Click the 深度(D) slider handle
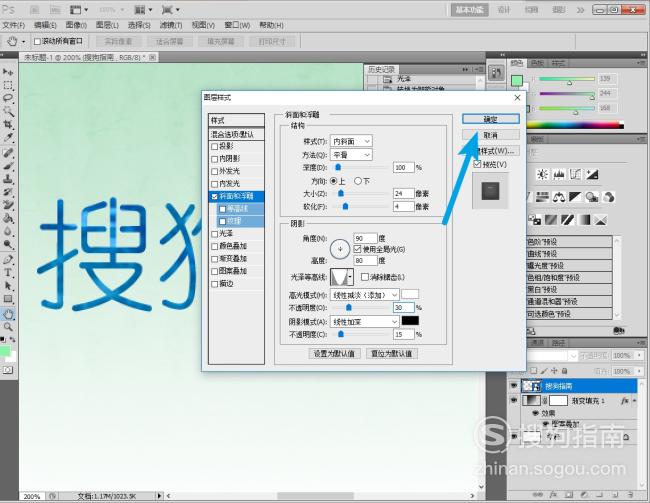The width and height of the screenshot is (650, 503). pyautogui.click(x=338, y=167)
